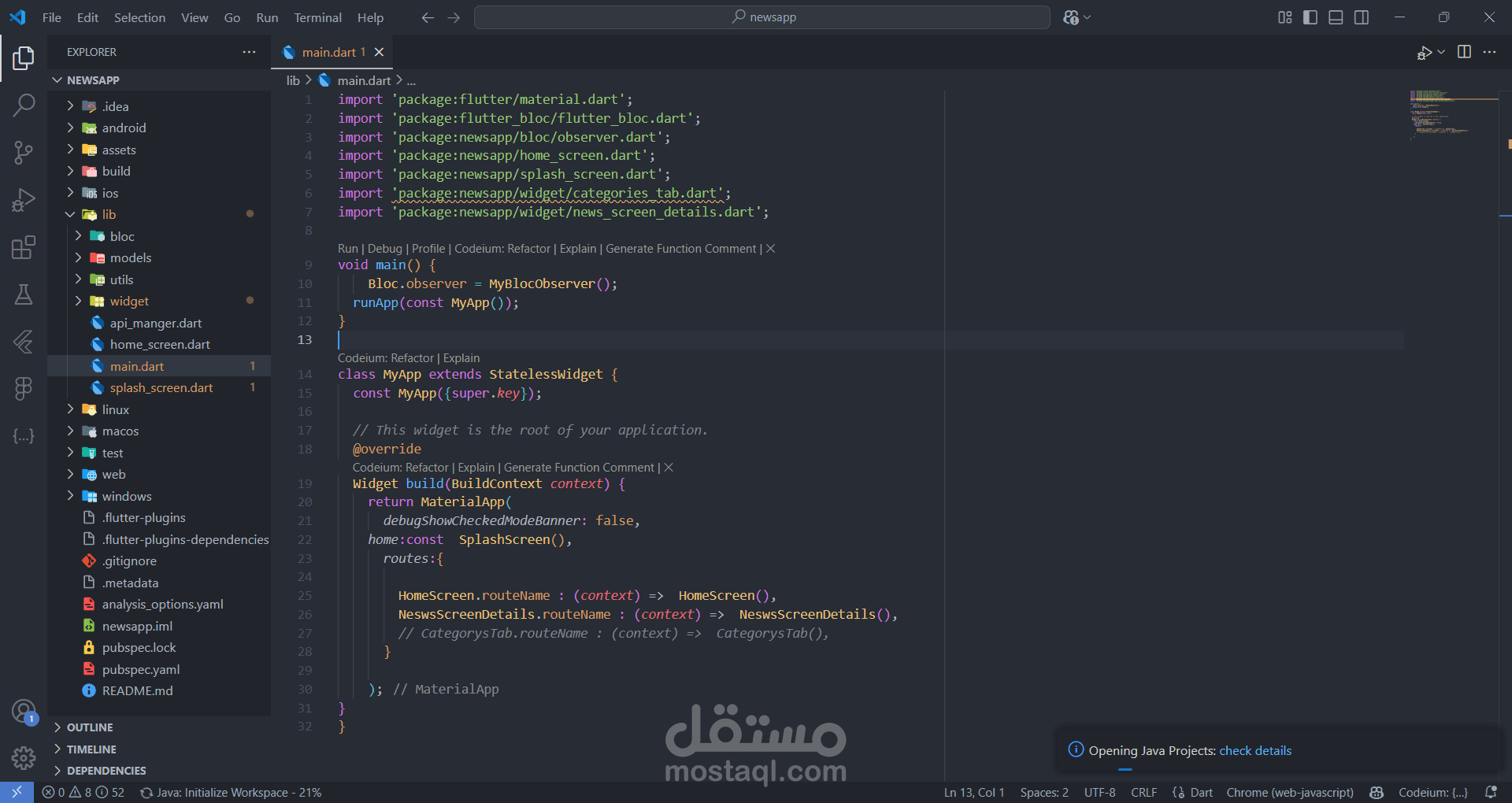Open the Accounts icon with badge
1512x803 pixels.
coord(24,712)
